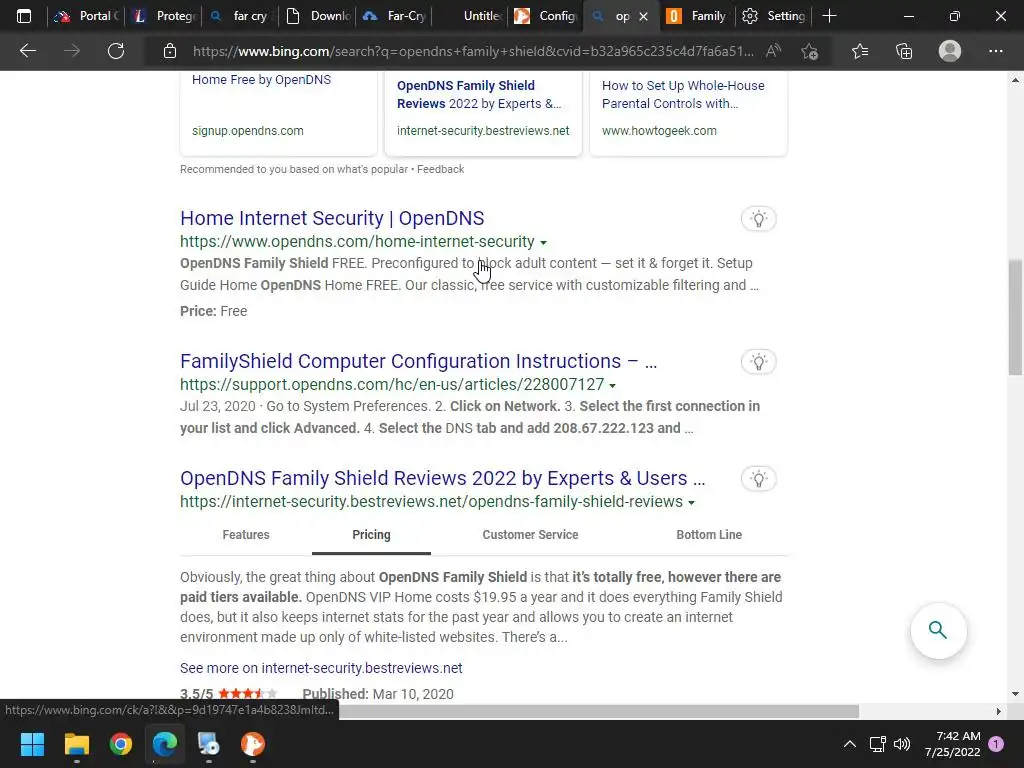Open Windows Start menu
1024x768 pixels.
coord(32,744)
